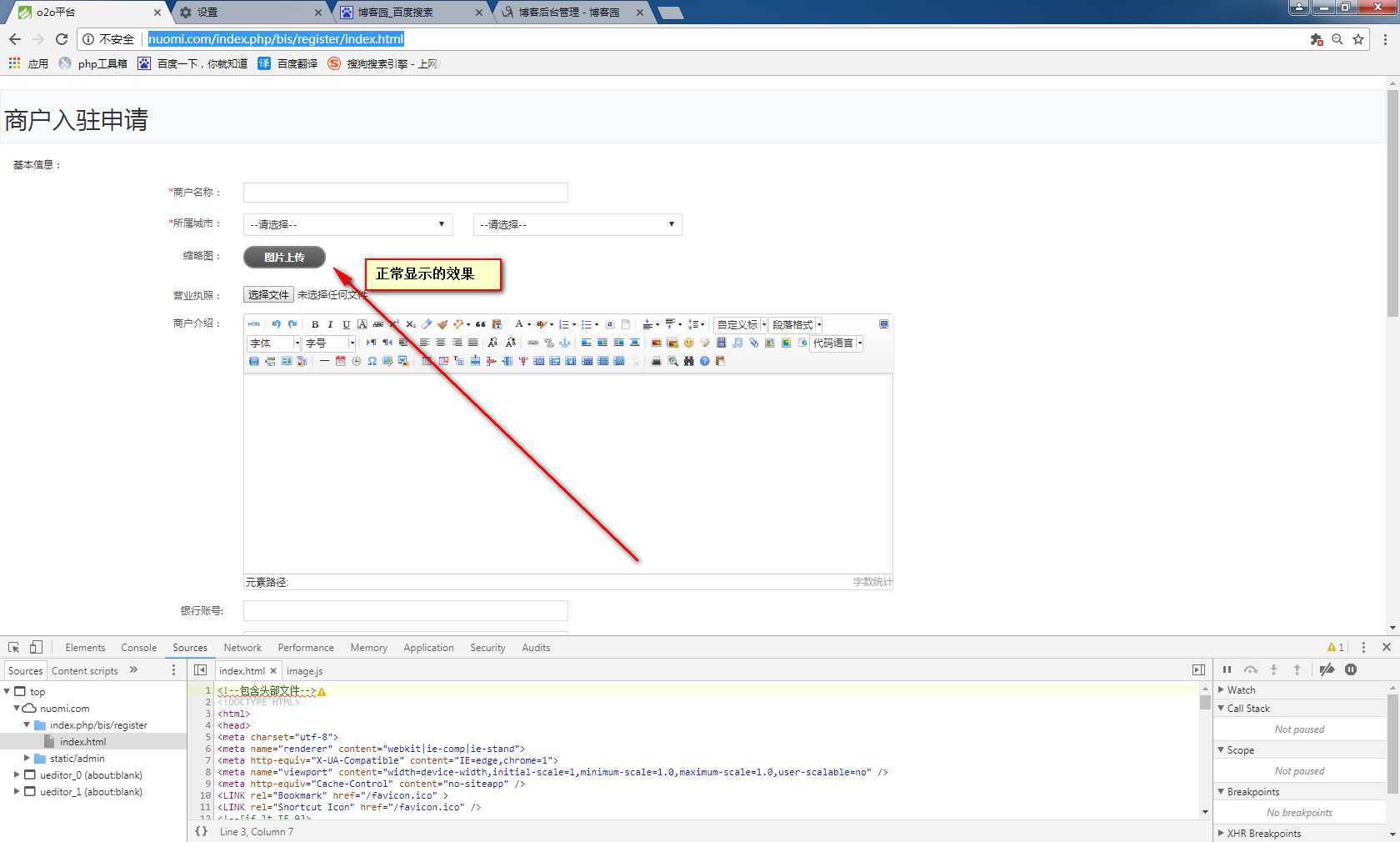Click the 商户名称 input field
Viewport: 1400px width, 842px height.
coord(406,193)
